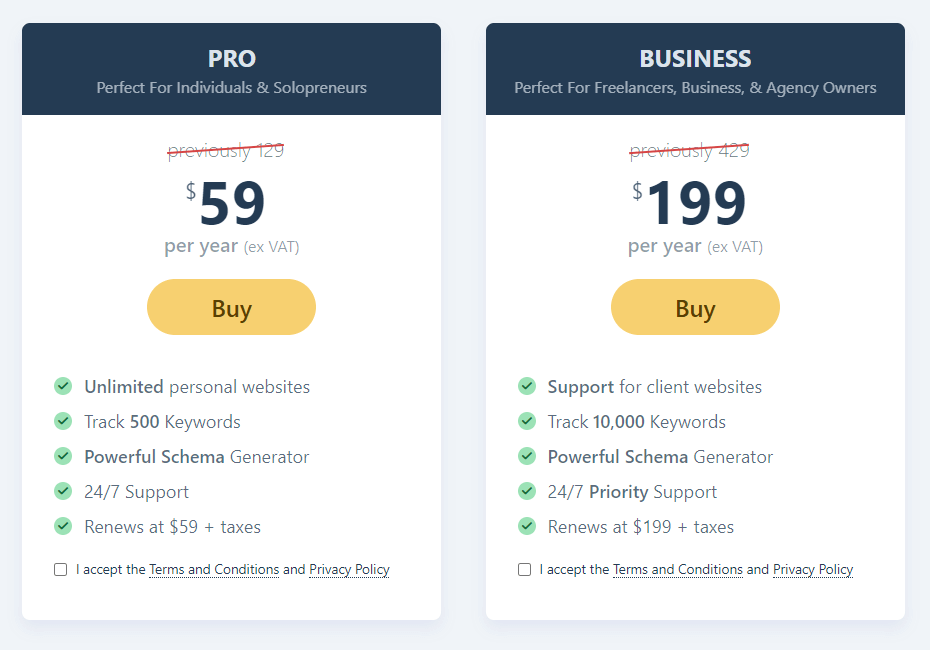Click checkmark icon beside Unlimited personal websites
Viewport: 930px width, 650px height.
coord(63,386)
